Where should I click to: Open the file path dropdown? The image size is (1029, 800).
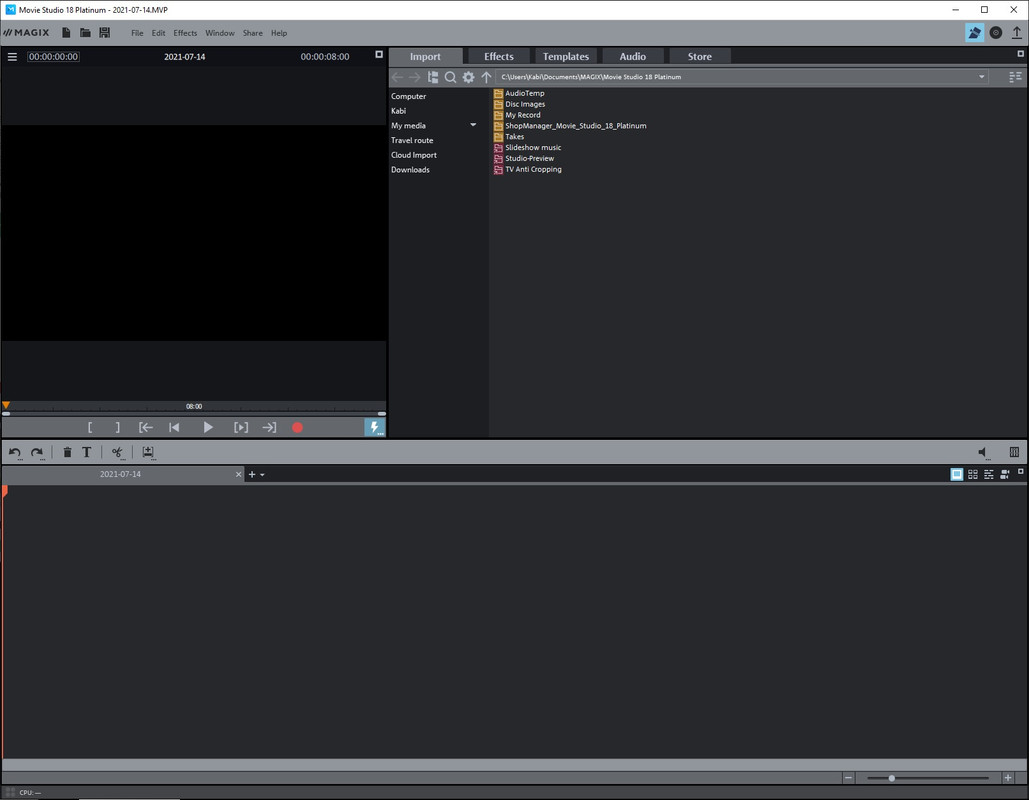[981, 77]
